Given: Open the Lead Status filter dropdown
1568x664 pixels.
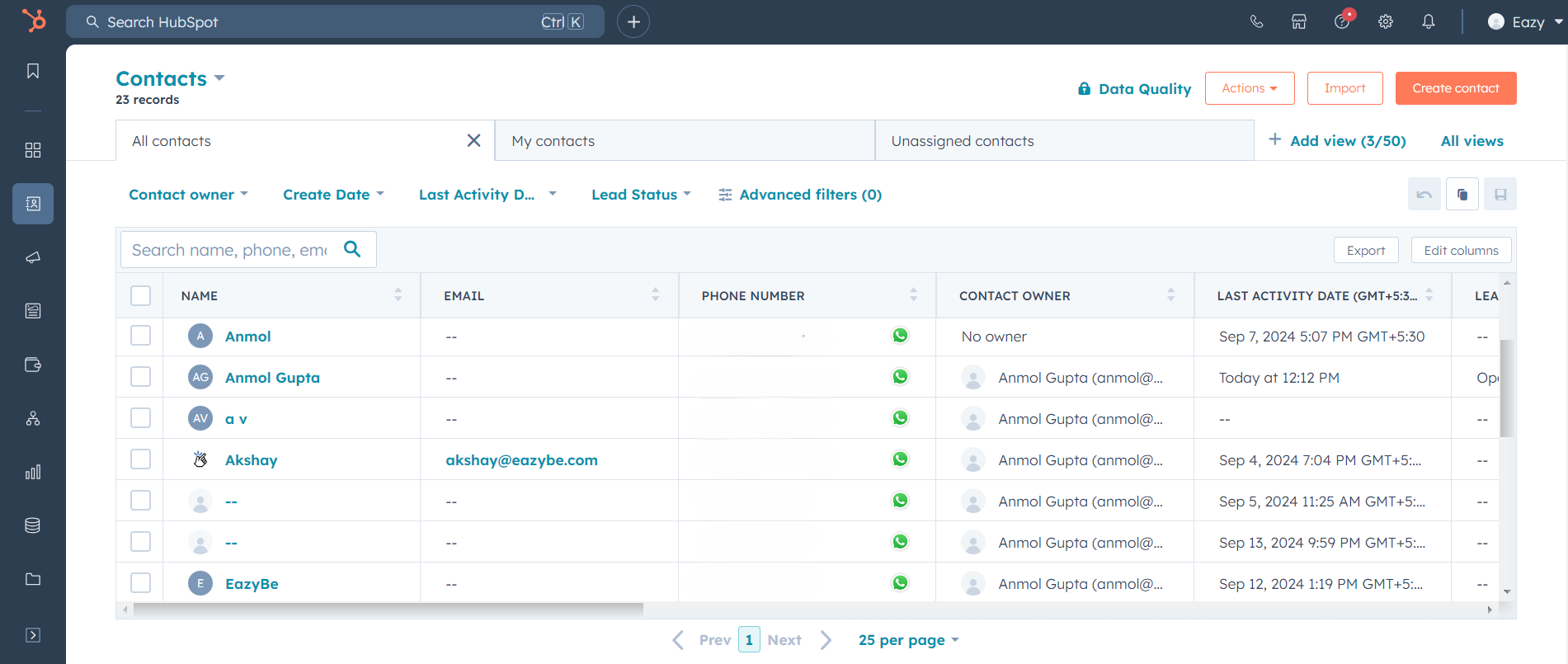Looking at the screenshot, I should 641,195.
